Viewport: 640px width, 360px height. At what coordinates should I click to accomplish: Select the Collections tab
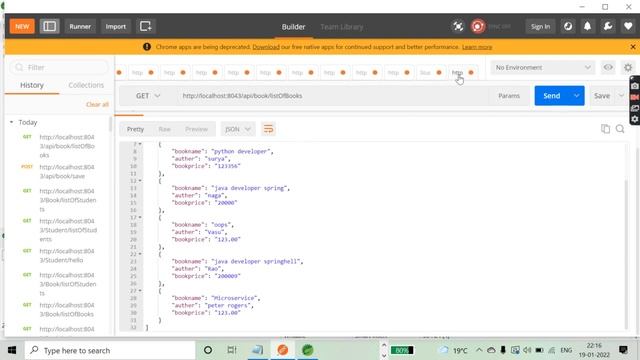[x=86, y=85]
